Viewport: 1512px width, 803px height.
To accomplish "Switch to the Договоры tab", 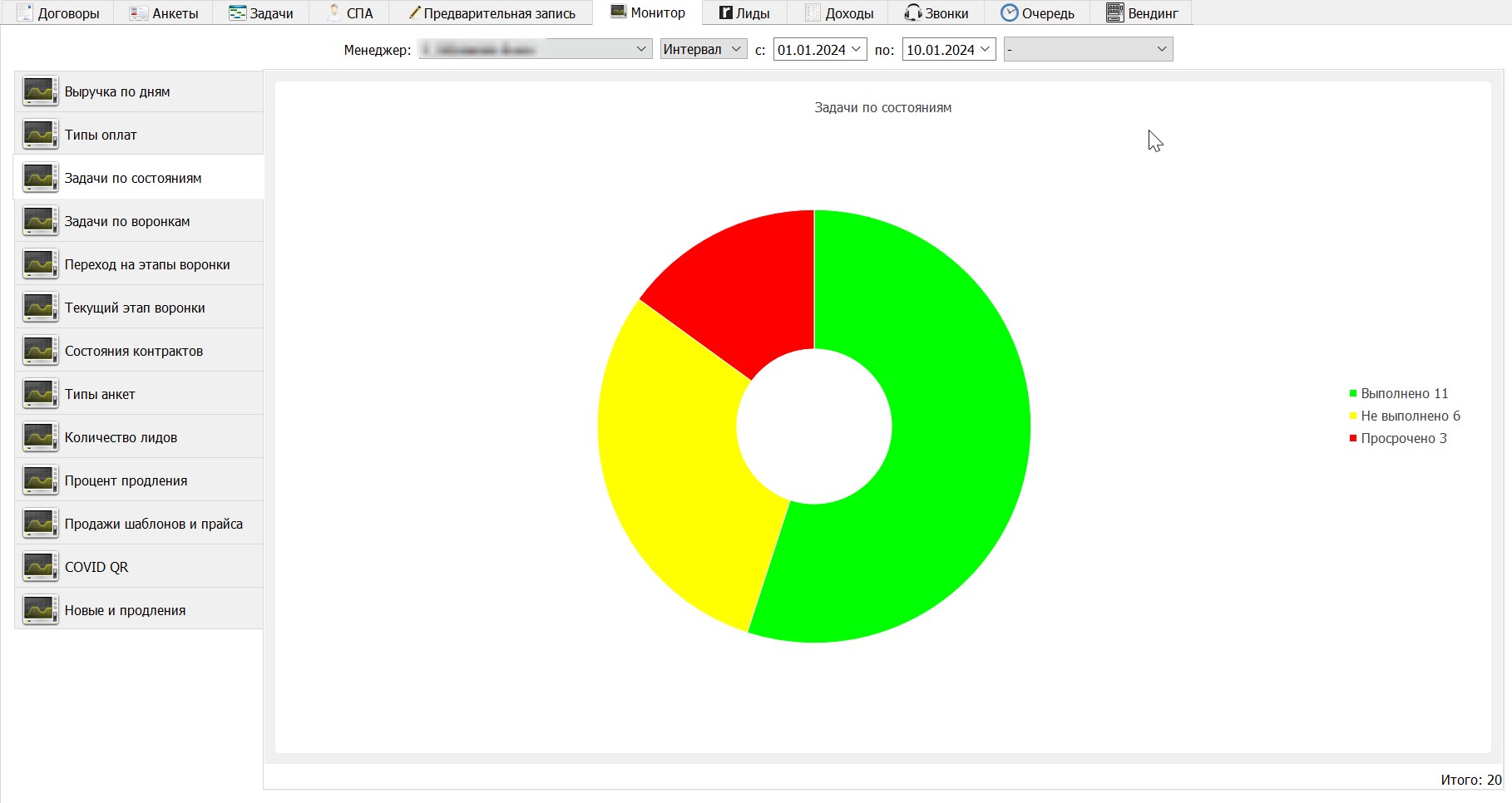I will (58, 12).
